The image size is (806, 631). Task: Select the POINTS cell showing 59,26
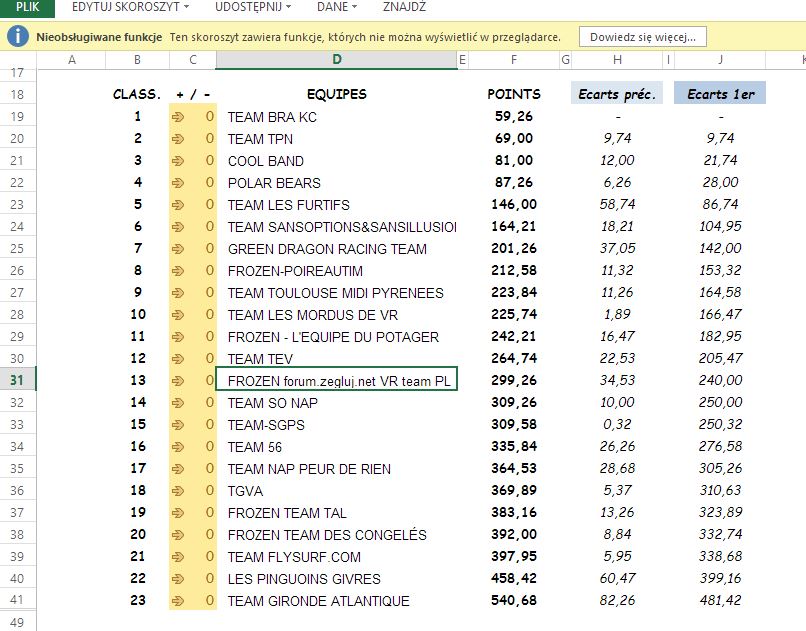click(514, 117)
